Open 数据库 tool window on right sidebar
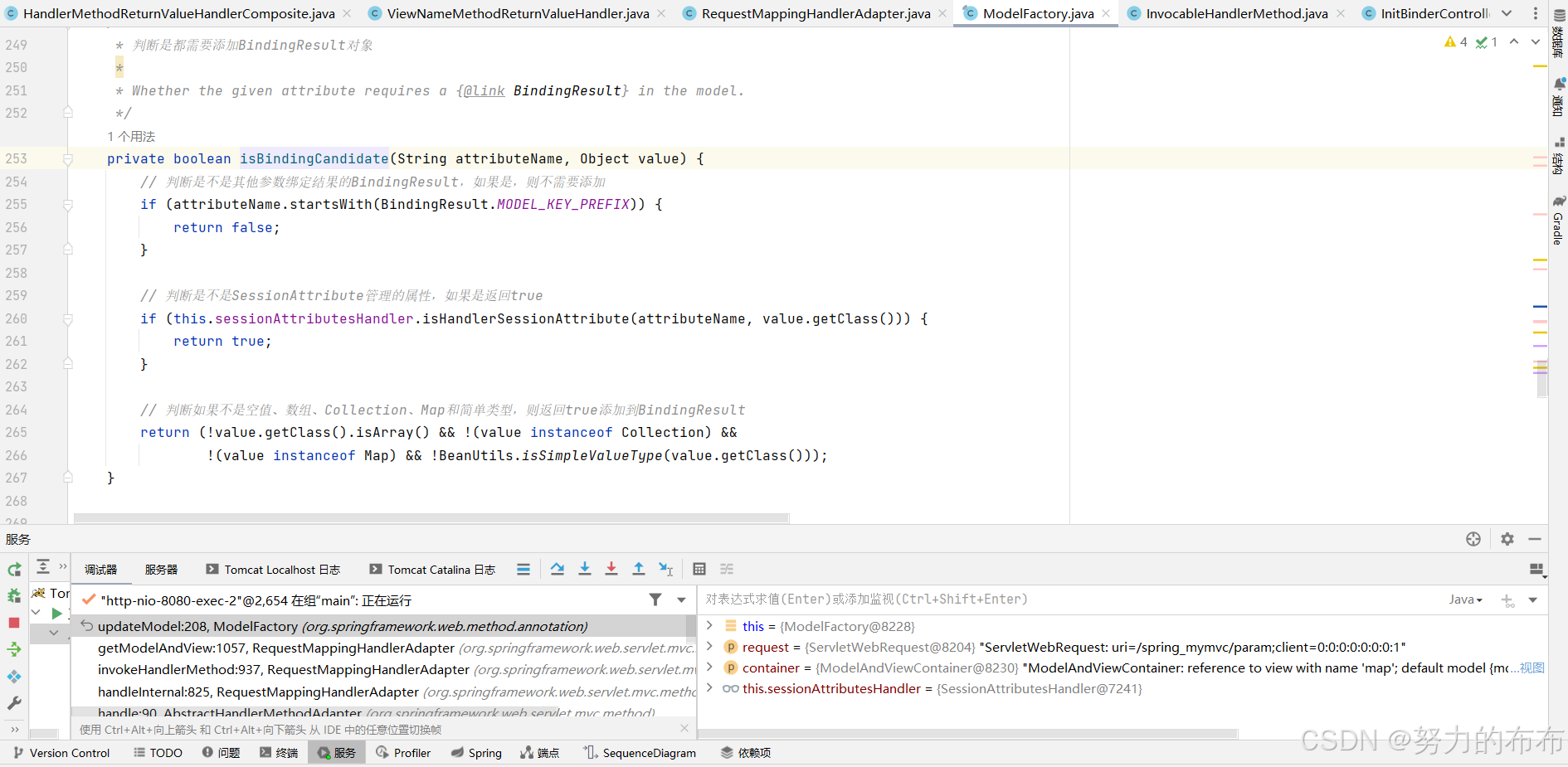The width and height of the screenshot is (1568, 767). (1559, 33)
